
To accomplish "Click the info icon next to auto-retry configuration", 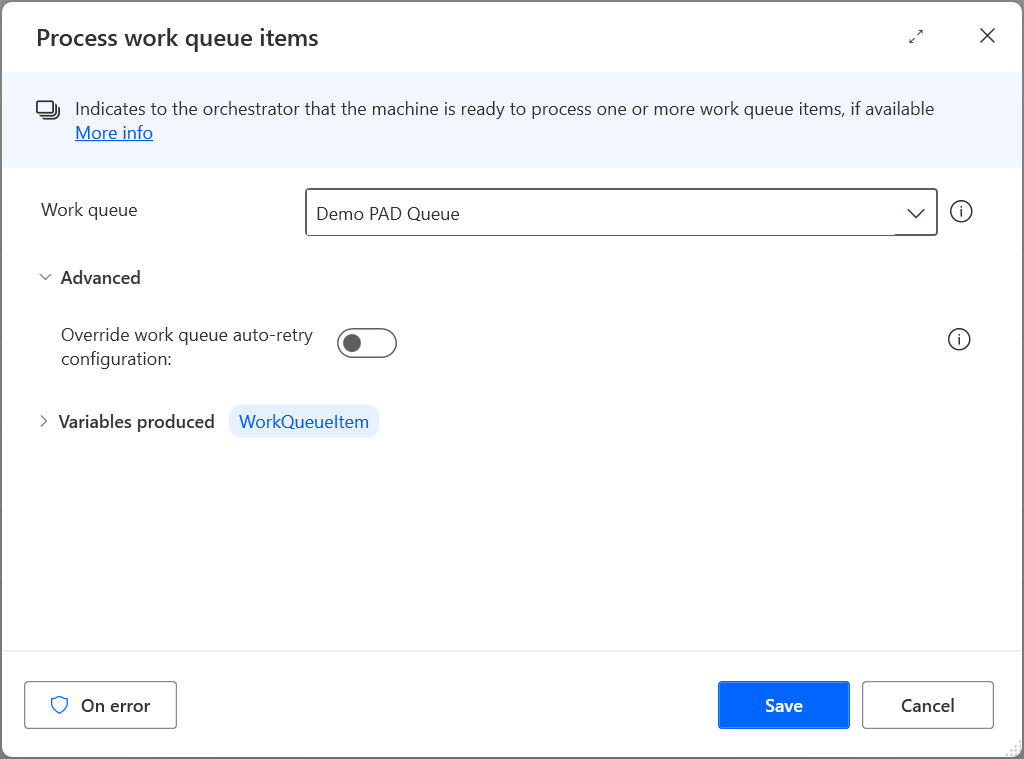I will 959,339.
